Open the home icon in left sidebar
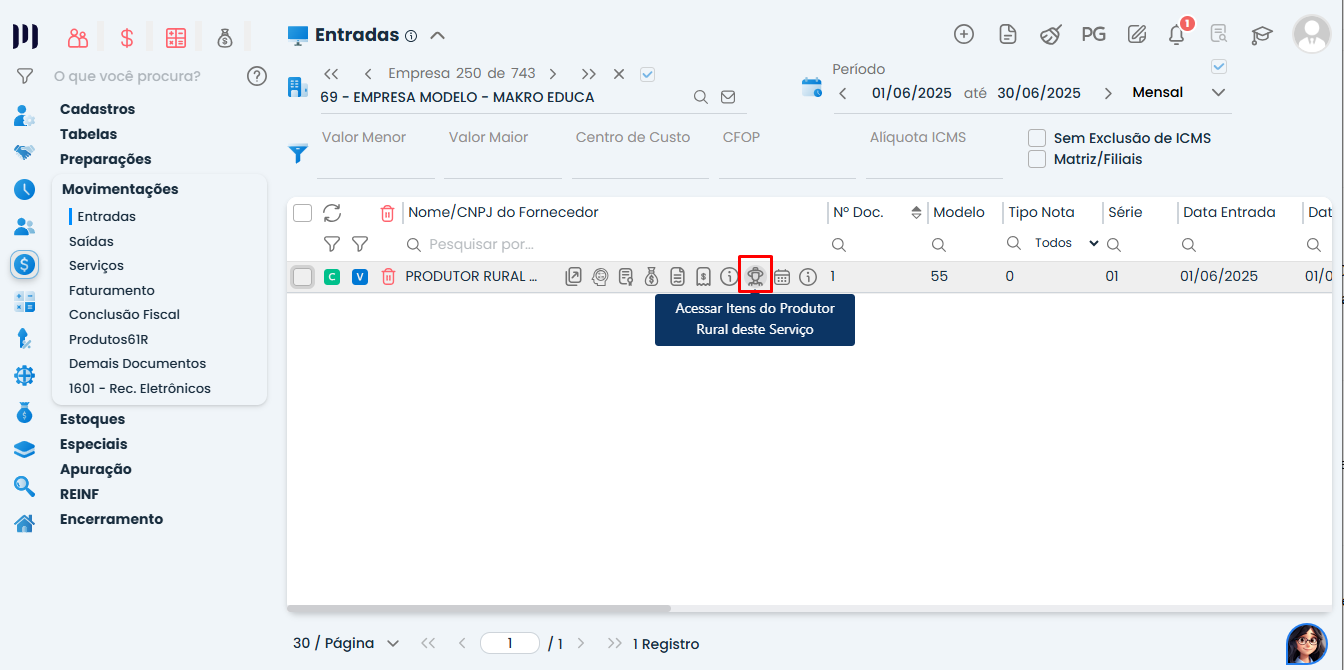1344x670 pixels. coord(25,522)
